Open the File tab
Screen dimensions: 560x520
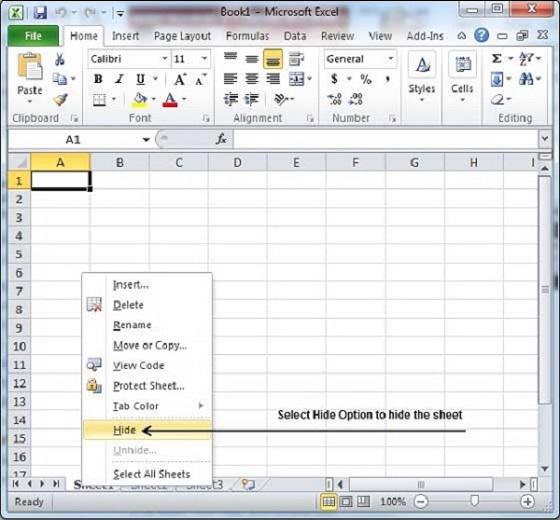click(x=33, y=36)
